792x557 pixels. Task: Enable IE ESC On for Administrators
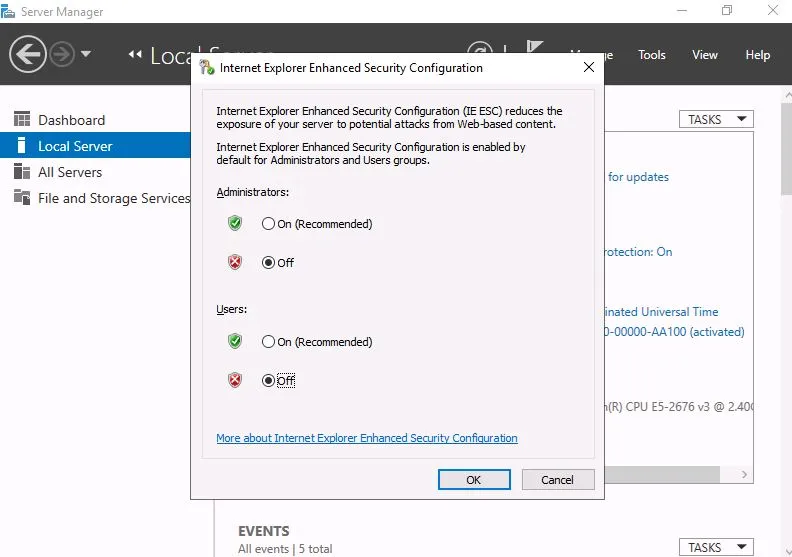point(268,224)
